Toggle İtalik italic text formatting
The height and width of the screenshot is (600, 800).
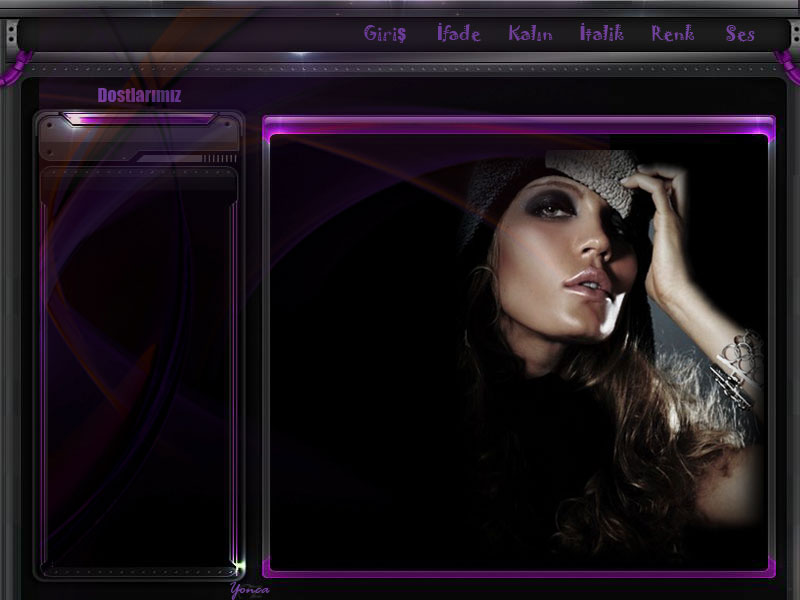click(602, 34)
